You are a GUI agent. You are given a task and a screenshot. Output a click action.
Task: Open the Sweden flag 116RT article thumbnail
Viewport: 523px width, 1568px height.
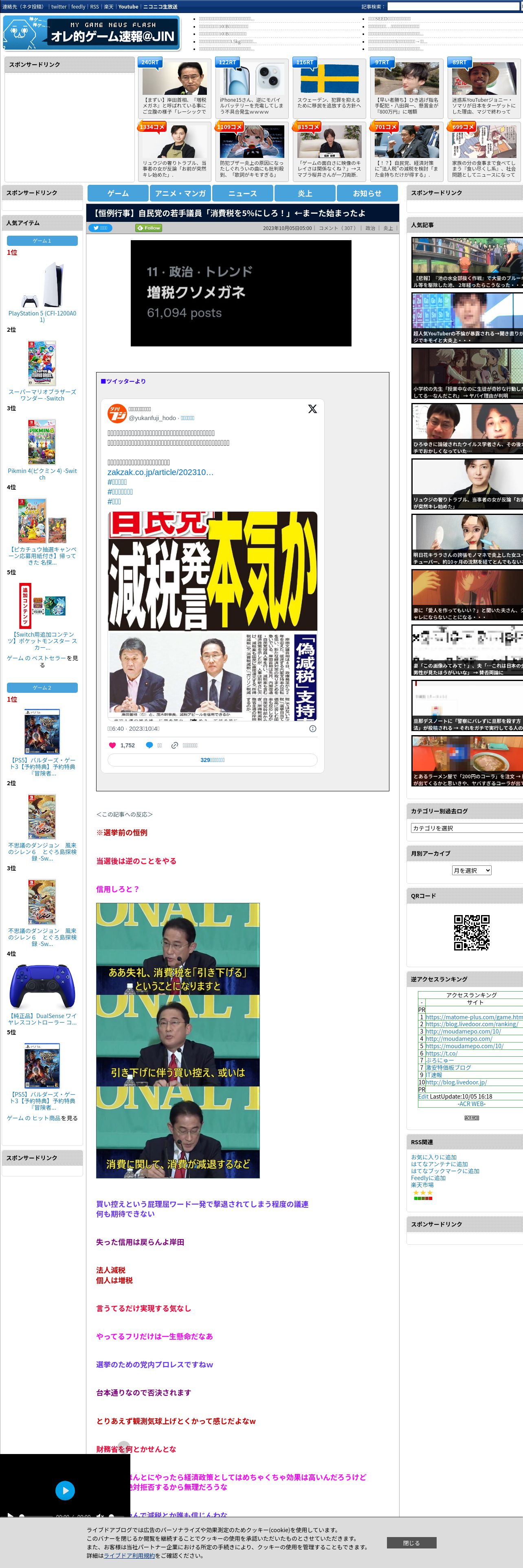pos(330,78)
